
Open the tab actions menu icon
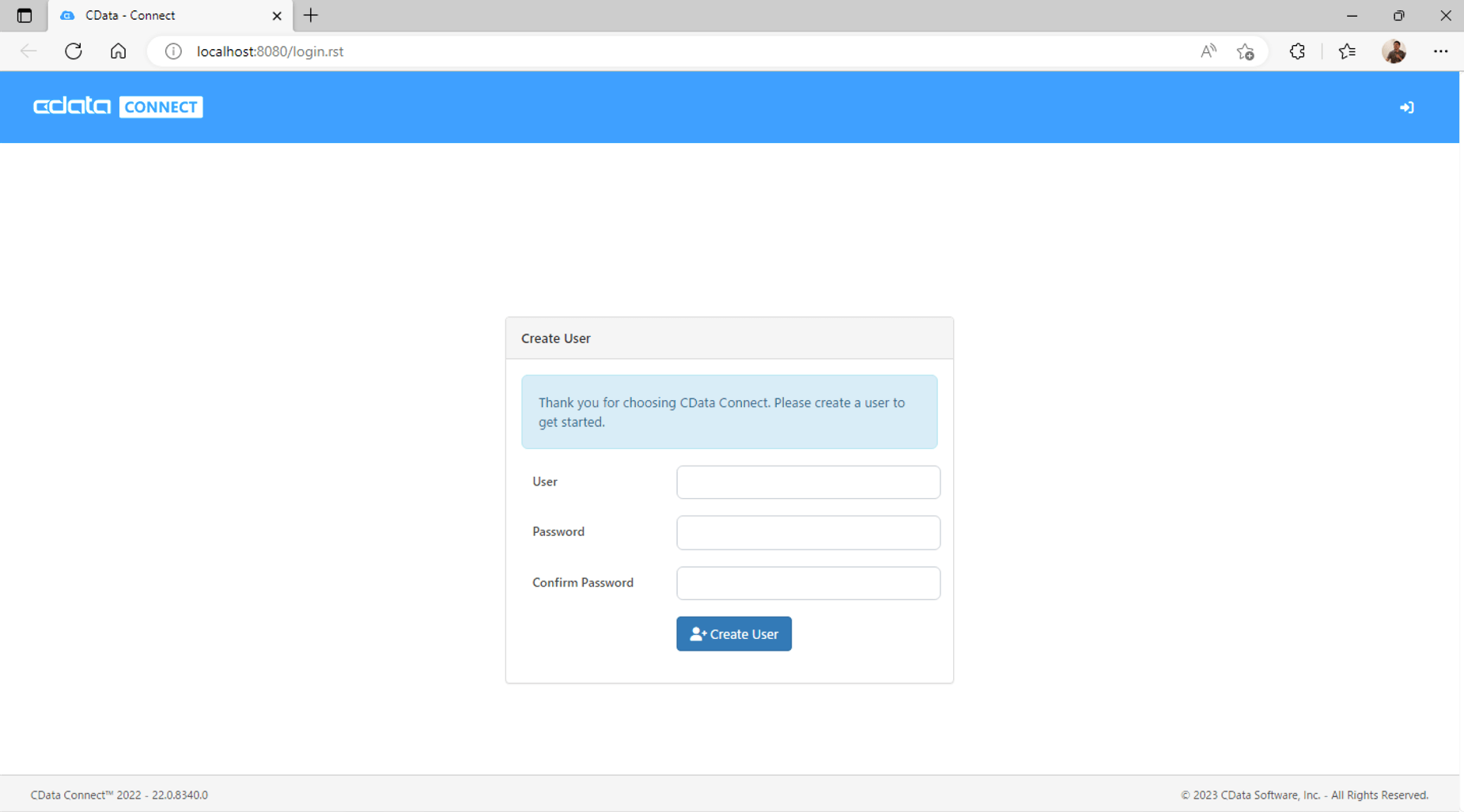click(25, 15)
